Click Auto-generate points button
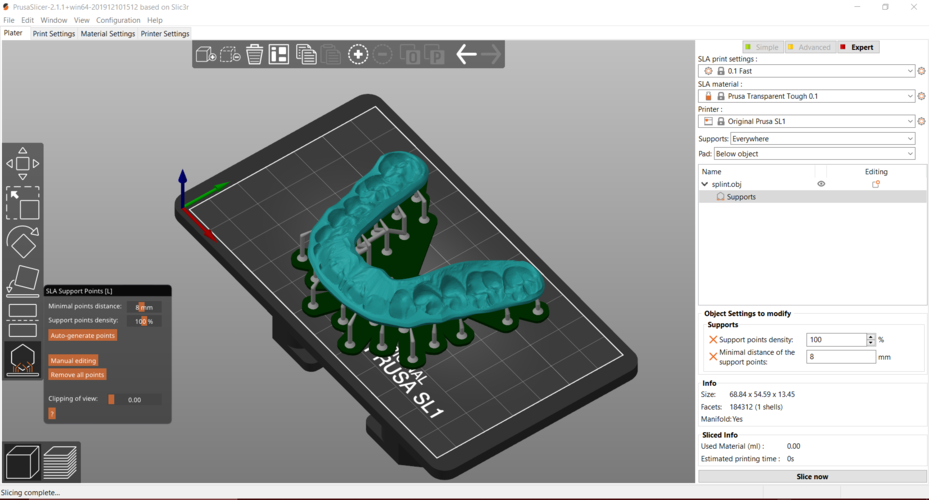The height and width of the screenshot is (500, 929). tap(82, 335)
